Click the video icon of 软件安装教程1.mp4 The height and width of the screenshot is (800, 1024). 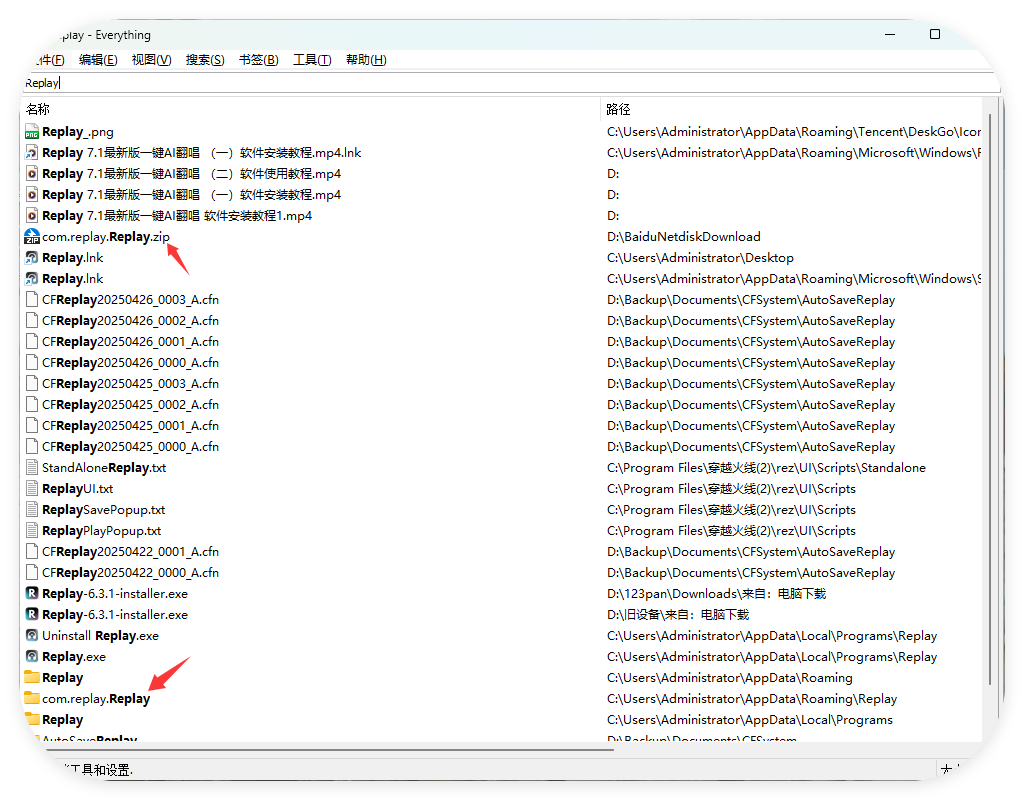point(31,216)
